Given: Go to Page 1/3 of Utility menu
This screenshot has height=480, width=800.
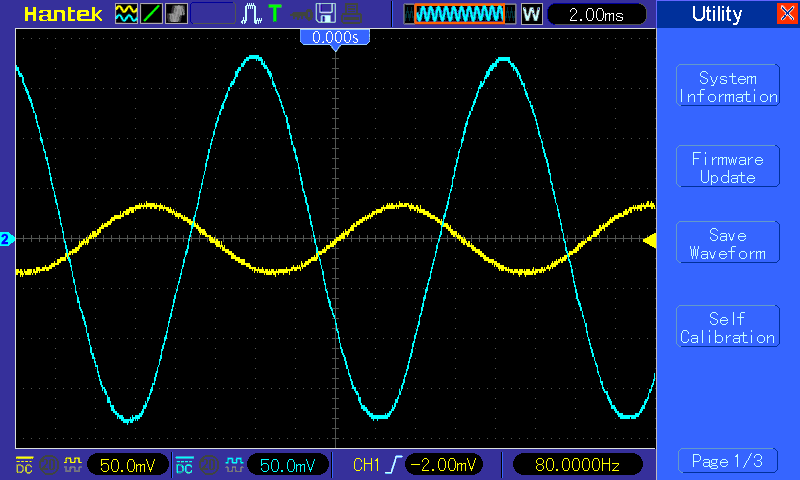Looking at the screenshot, I should point(728,461).
